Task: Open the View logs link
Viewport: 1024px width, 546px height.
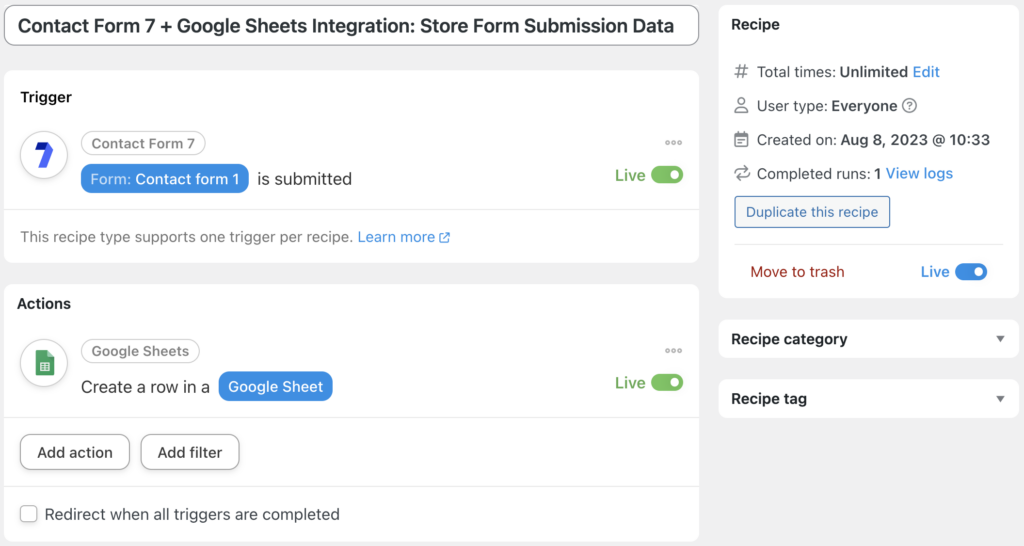Action: point(919,174)
